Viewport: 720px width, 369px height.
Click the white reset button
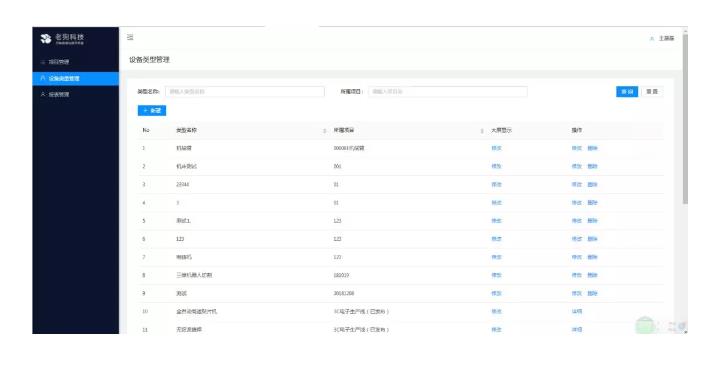pos(652,92)
